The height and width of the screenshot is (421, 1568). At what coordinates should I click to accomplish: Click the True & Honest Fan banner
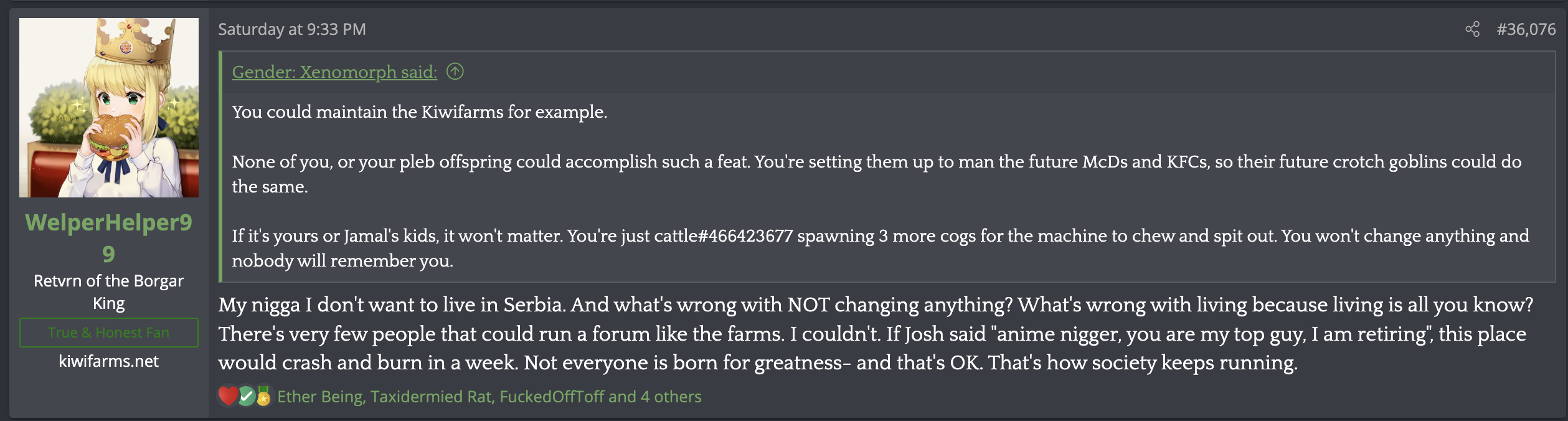(109, 333)
